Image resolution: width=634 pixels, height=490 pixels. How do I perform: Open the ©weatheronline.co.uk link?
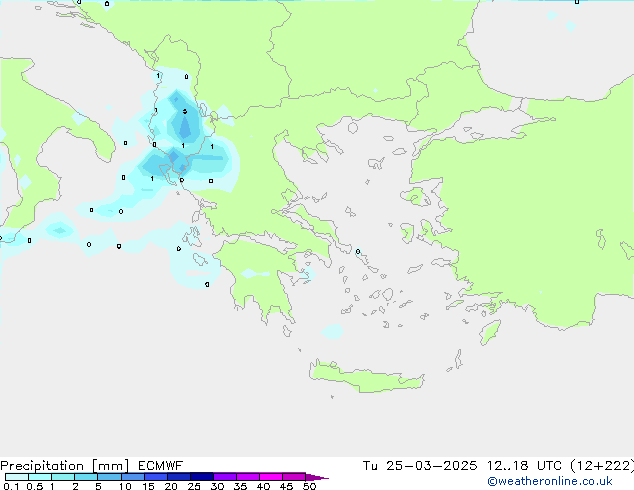pos(550,481)
